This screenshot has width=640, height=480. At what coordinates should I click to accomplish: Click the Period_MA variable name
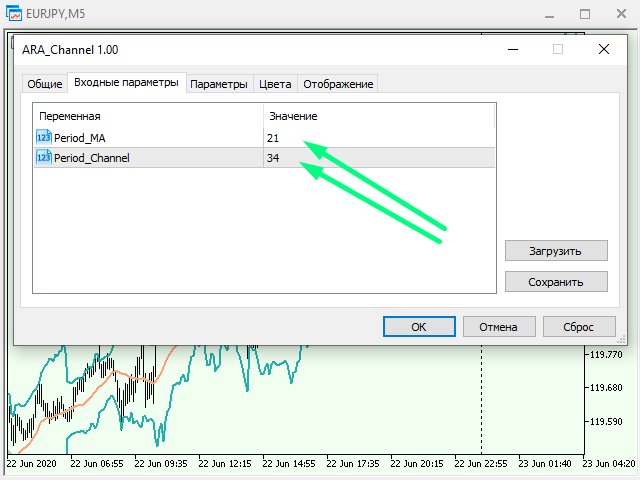point(80,138)
